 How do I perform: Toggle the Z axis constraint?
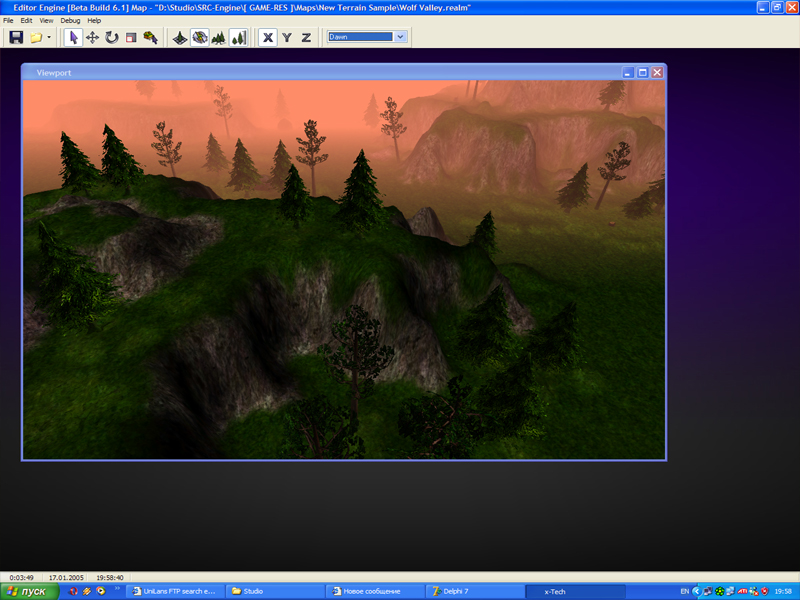pos(306,37)
